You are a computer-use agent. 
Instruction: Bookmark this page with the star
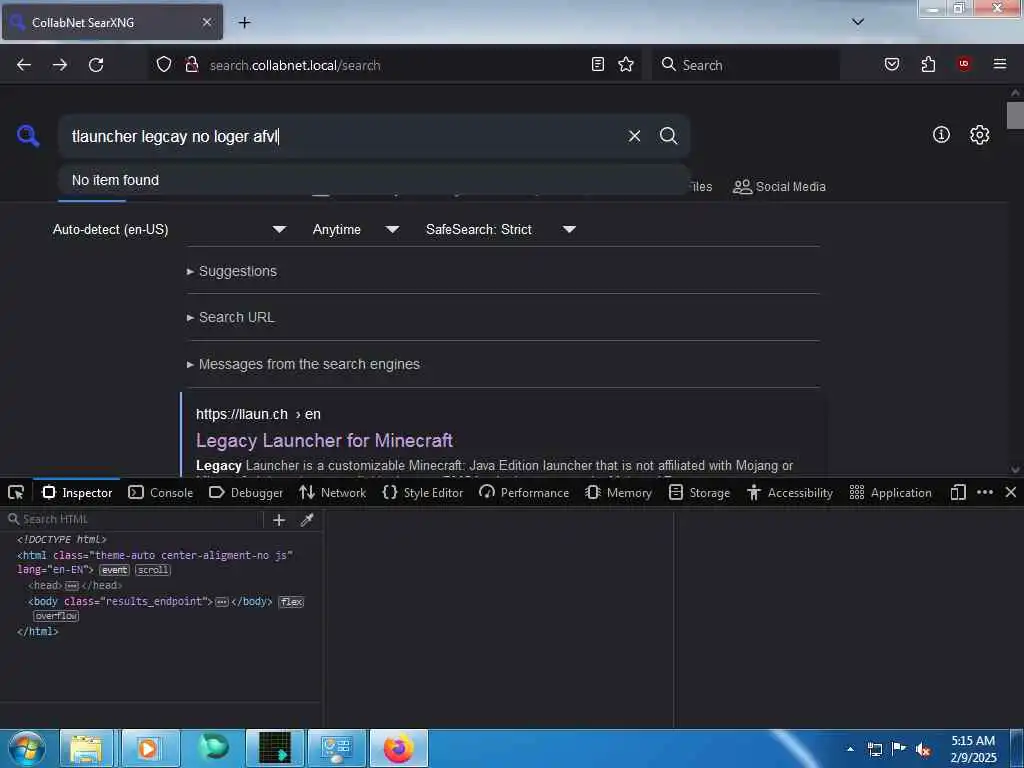[626, 64]
